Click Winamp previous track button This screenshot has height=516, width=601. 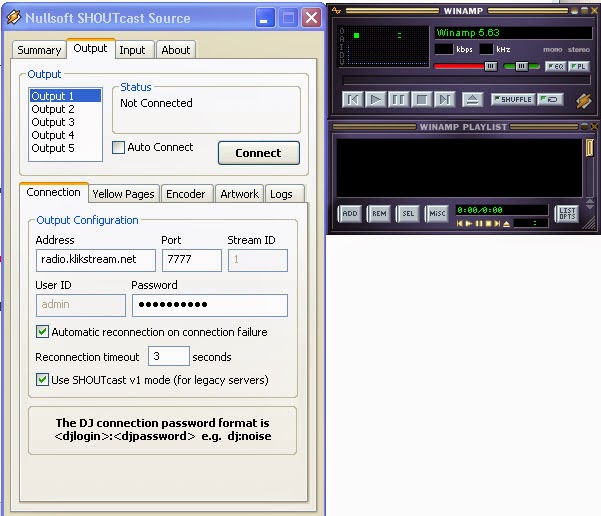click(352, 100)
